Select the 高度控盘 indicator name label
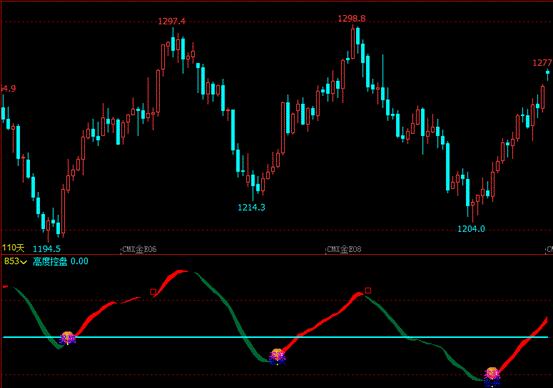The image size is (553, 388). (x=50, y=261)
